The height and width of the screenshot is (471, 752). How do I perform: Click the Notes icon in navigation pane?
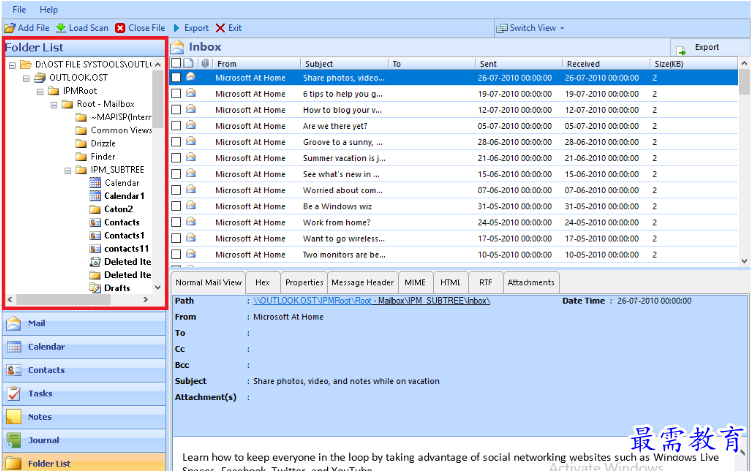point(14,417)
